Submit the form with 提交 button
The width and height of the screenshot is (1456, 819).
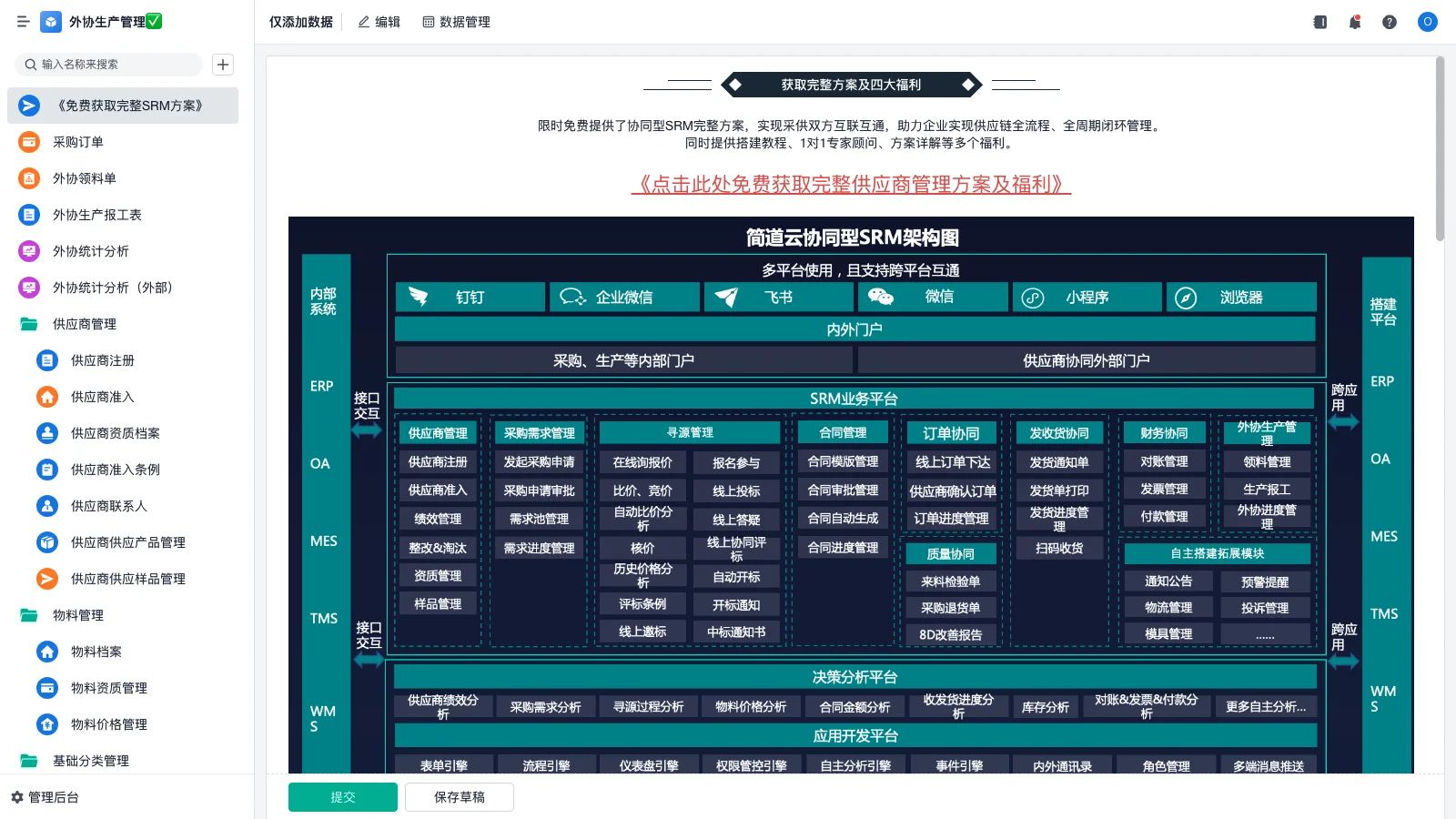[342, 796]
